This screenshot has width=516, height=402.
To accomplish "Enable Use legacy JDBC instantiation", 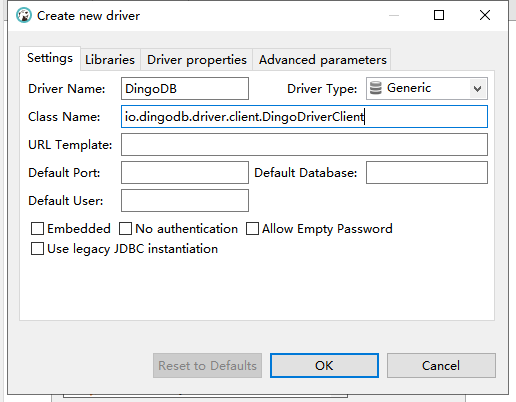I will pos(37,249).
